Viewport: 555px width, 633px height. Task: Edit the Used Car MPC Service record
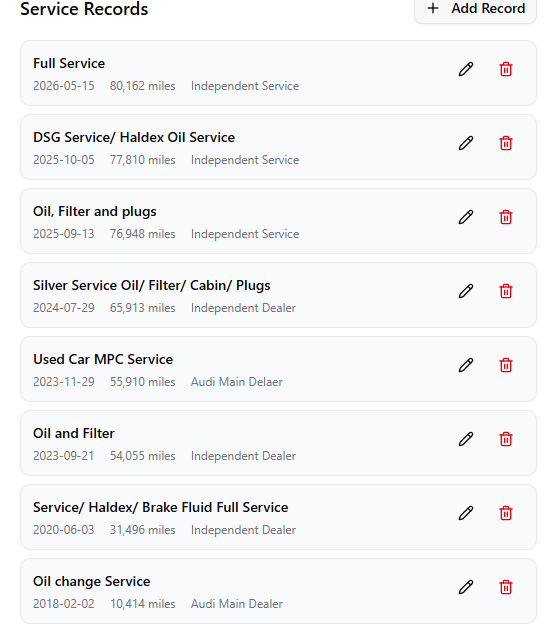466,365
